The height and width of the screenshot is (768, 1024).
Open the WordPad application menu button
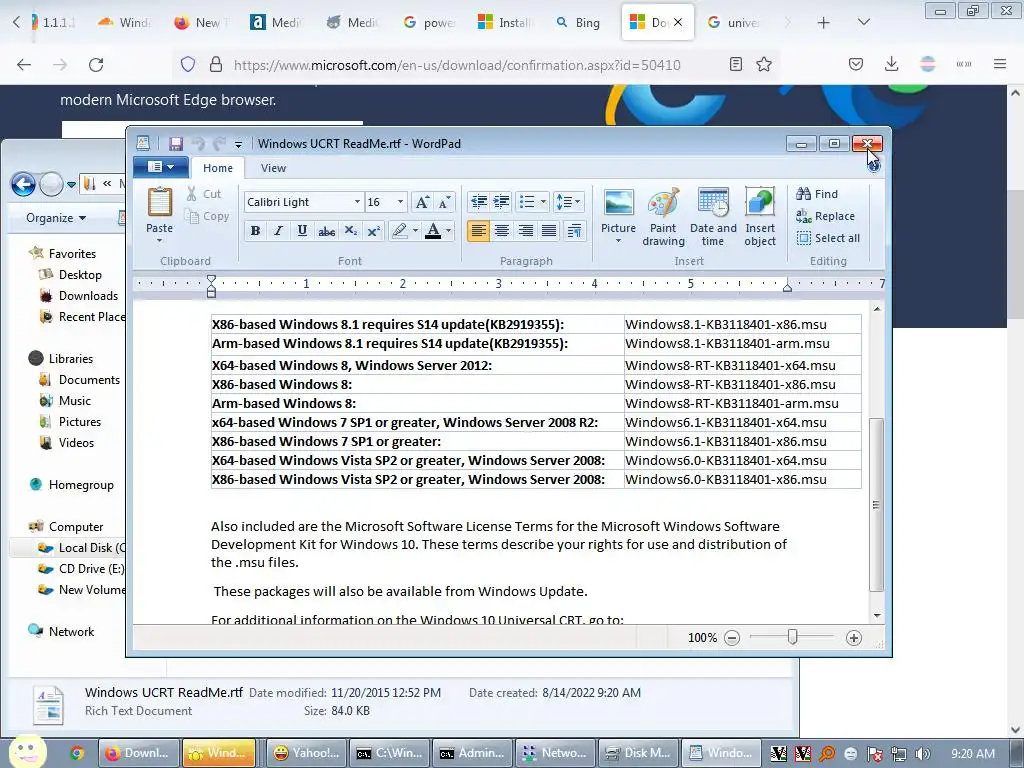(x=161, y=167)
